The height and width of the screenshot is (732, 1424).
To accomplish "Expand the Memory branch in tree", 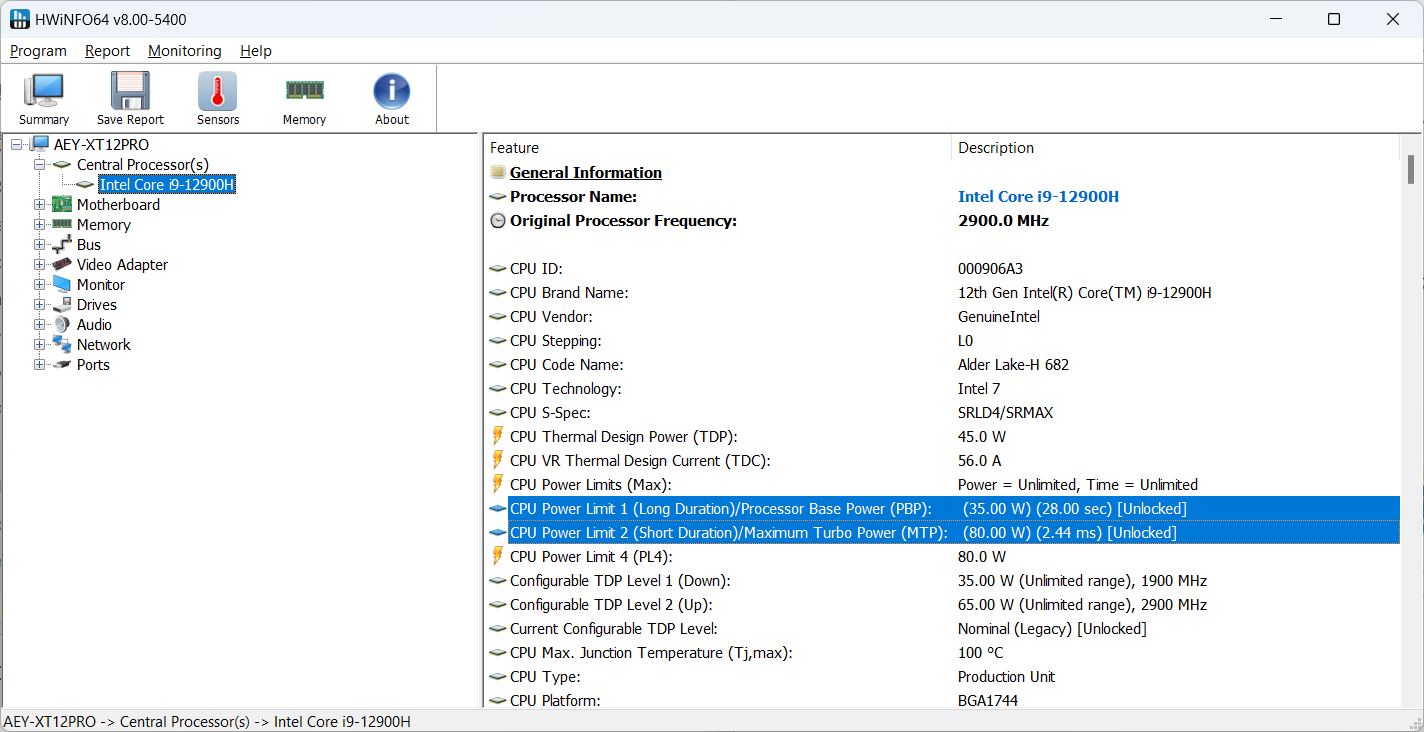I will coord(39,225).
